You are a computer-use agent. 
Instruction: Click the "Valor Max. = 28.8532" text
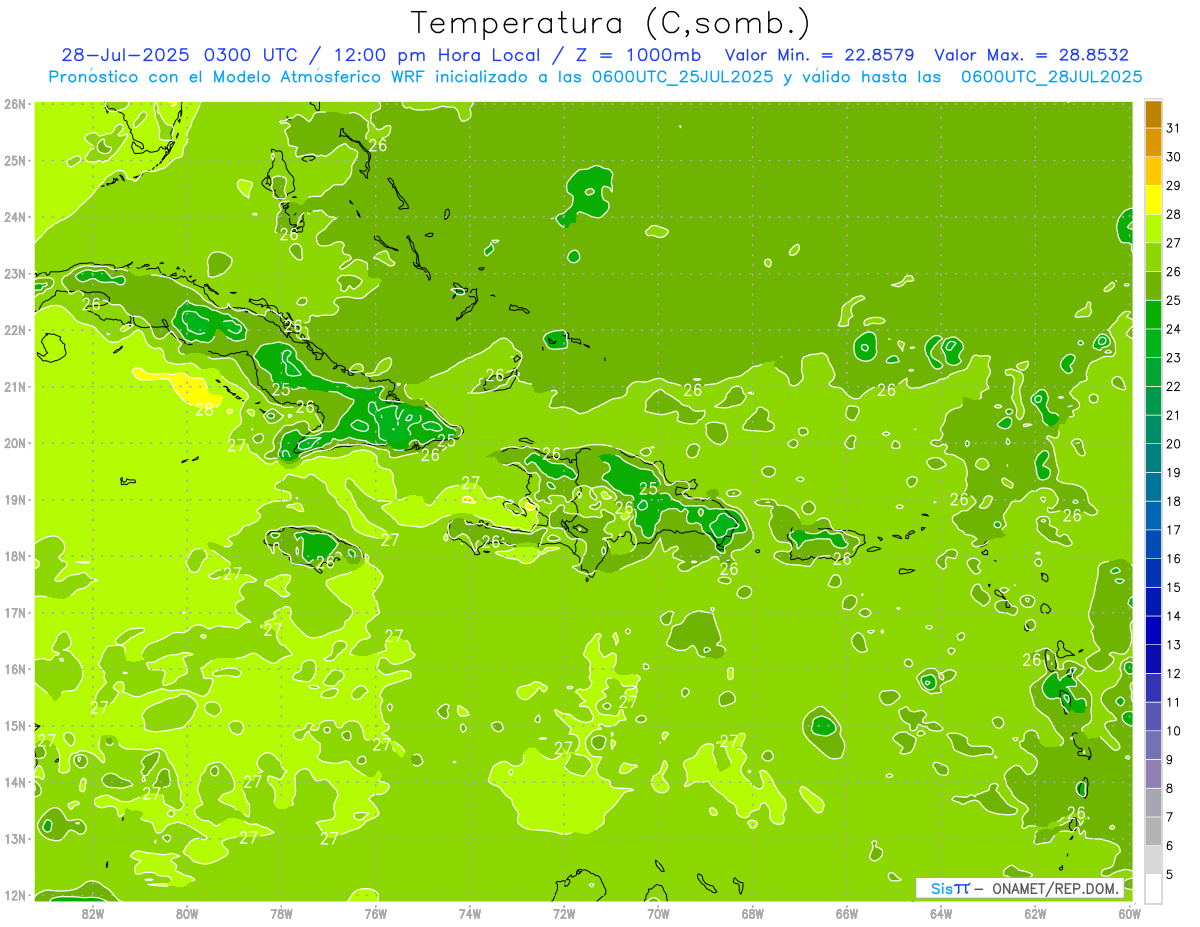pos(1031,55)
